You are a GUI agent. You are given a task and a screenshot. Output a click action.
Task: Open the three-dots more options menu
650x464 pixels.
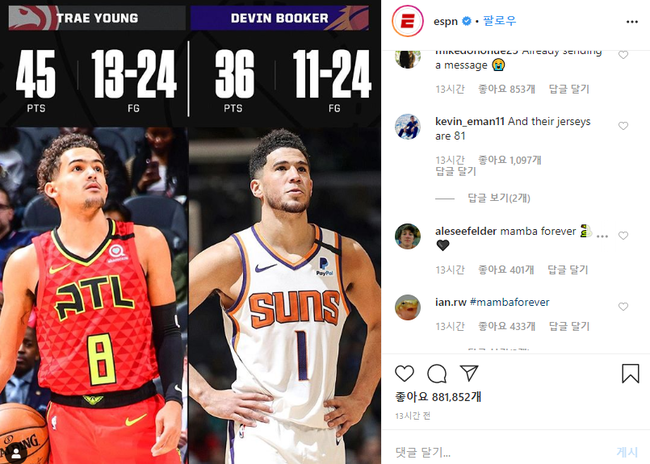point(632,22)
